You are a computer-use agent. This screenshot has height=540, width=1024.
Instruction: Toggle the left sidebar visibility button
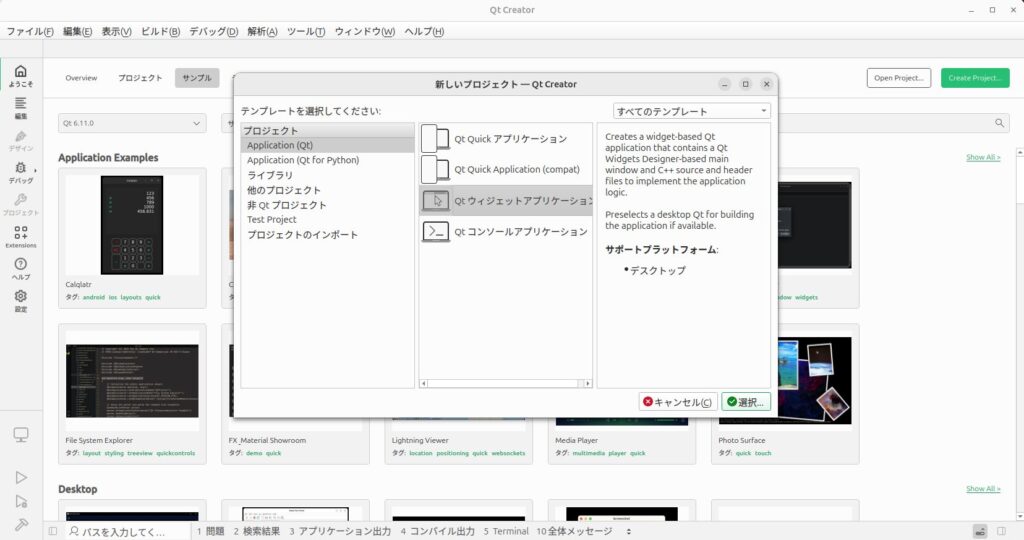click(x=52, y=531)
